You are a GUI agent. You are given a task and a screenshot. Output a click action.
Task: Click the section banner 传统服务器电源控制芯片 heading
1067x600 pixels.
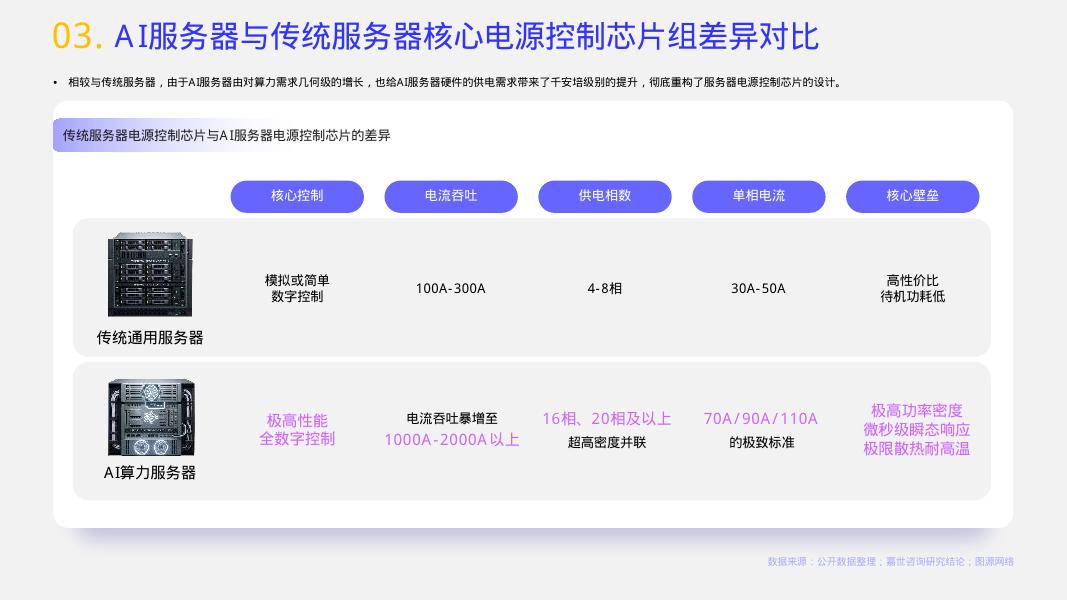click(x=227, y=135)
